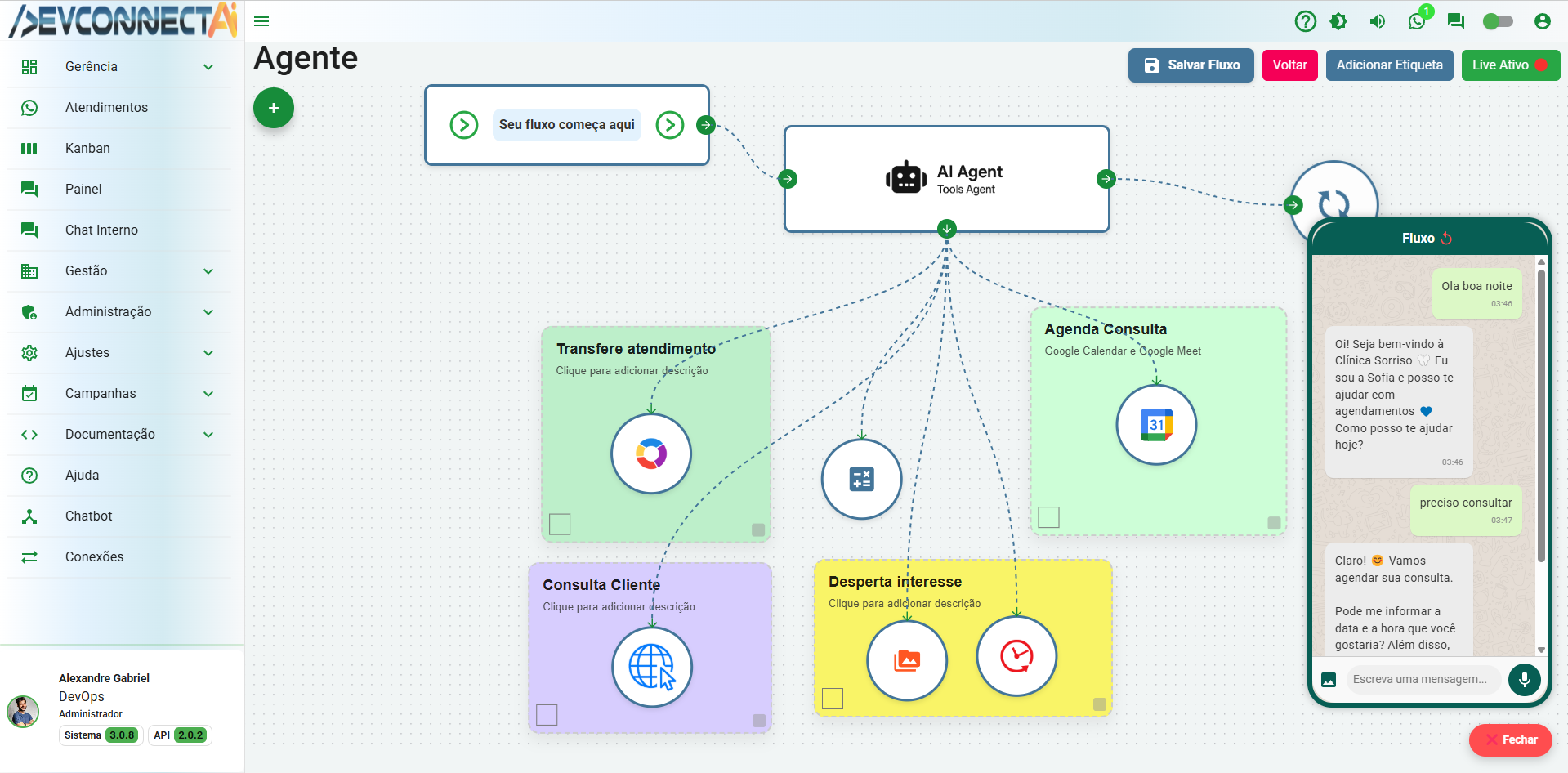The image size is (1568, 773).
Task: Open the hamburger menu next to Agente
Action: pyautogui.click(x=261, y=21)
